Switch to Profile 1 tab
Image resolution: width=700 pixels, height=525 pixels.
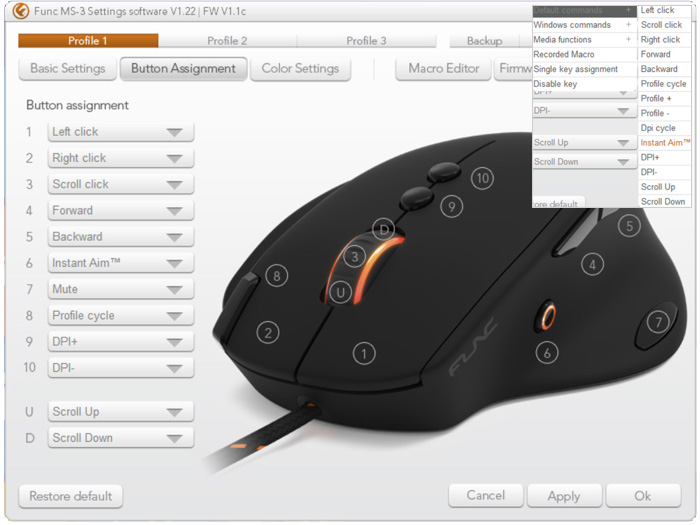[x=88, y=41]
